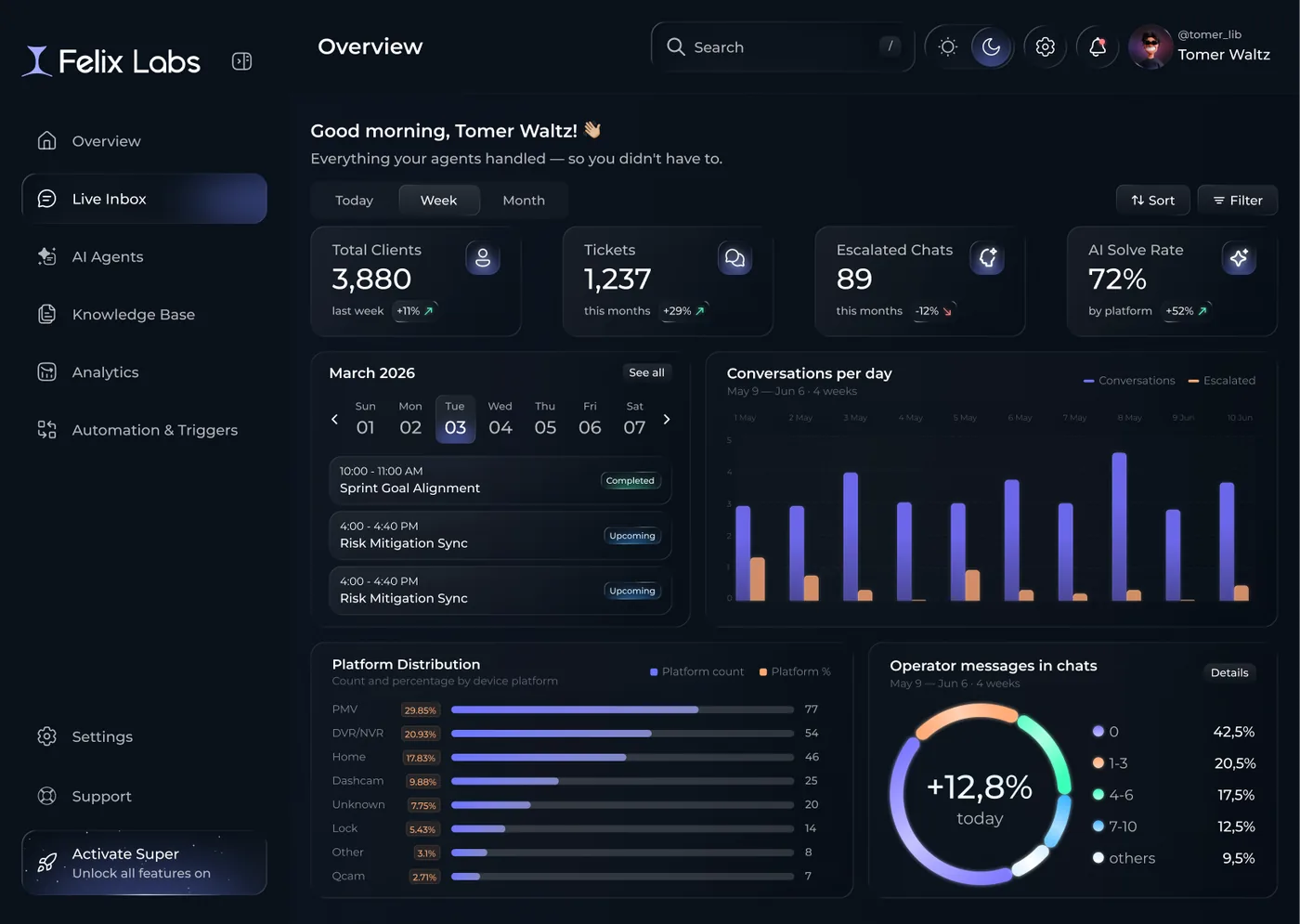Click the Activate Super upgrade banner
This screenshot has height=924, width=1300.
pos(144,863)
